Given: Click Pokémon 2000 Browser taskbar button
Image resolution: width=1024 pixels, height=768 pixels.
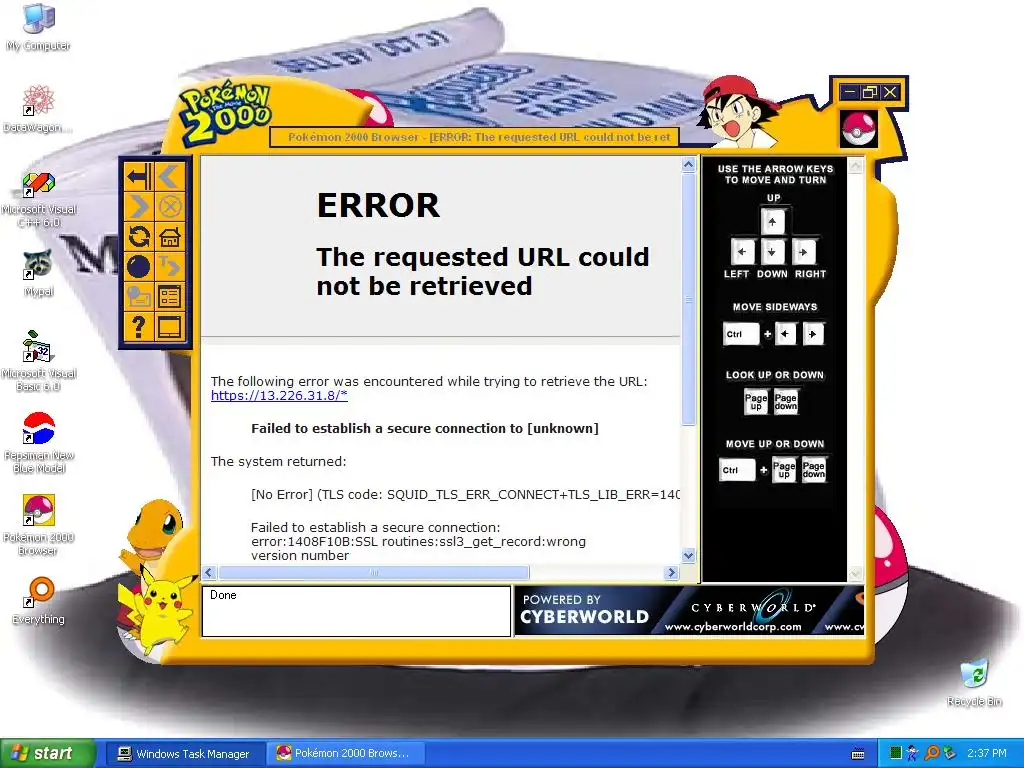Looking at the screenshot, I should 344,753.
